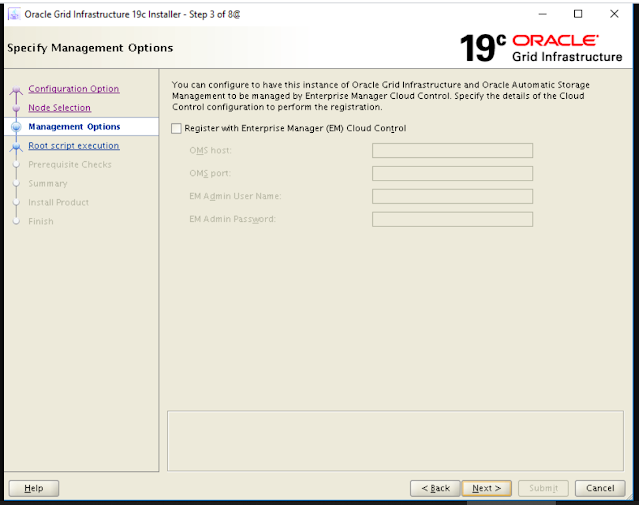This screenshot has width=639, height=505.
Task: Click the OMS port input field
Action: tap(452, 173)
